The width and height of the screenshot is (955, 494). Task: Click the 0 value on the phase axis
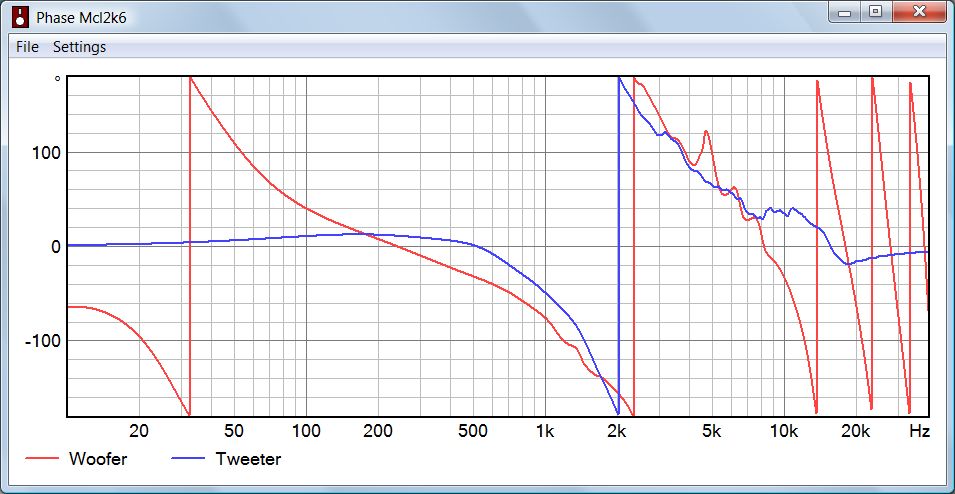point(56,247)
